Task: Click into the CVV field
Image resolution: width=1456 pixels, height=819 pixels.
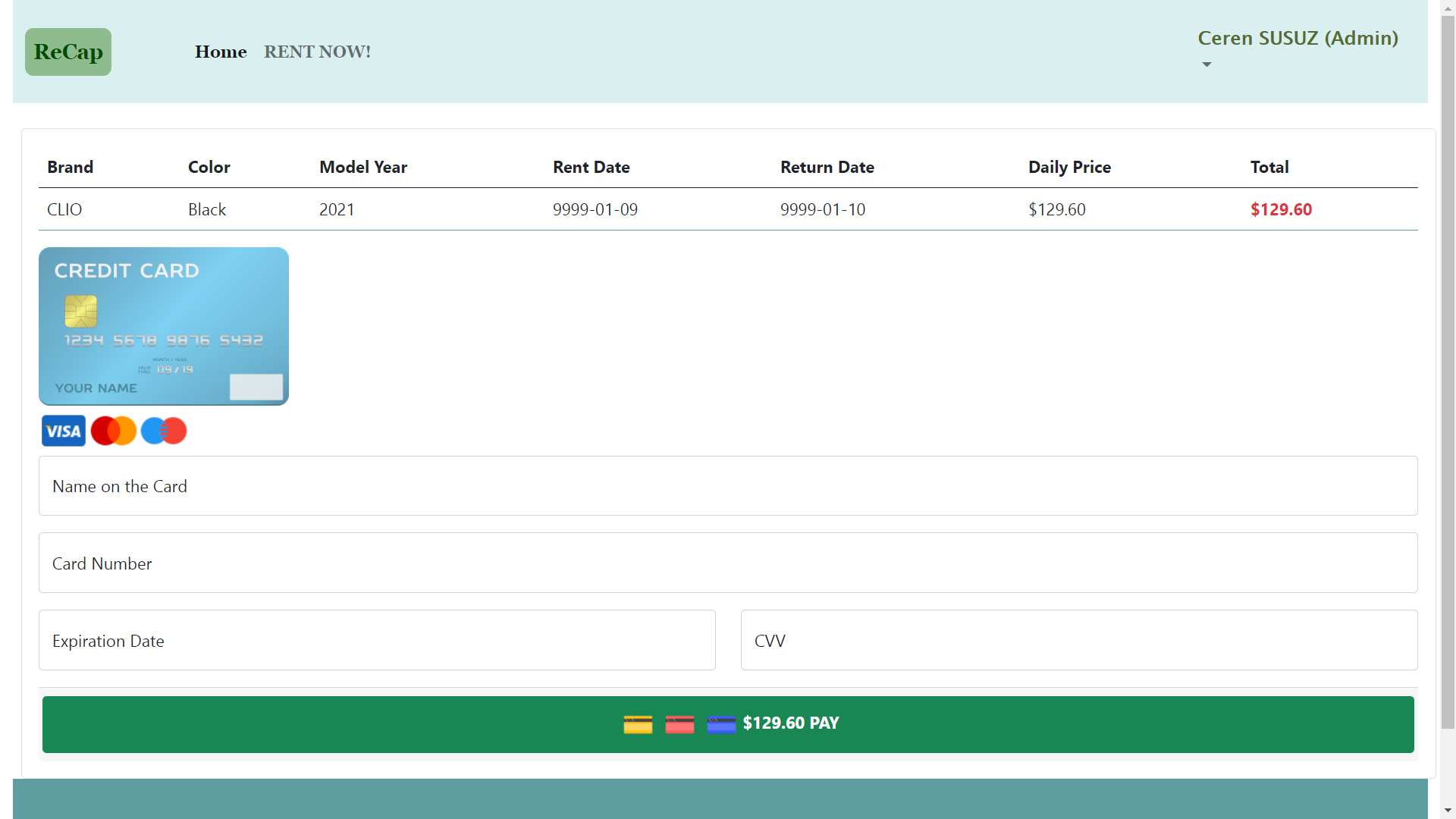Action: [1079, 641]
